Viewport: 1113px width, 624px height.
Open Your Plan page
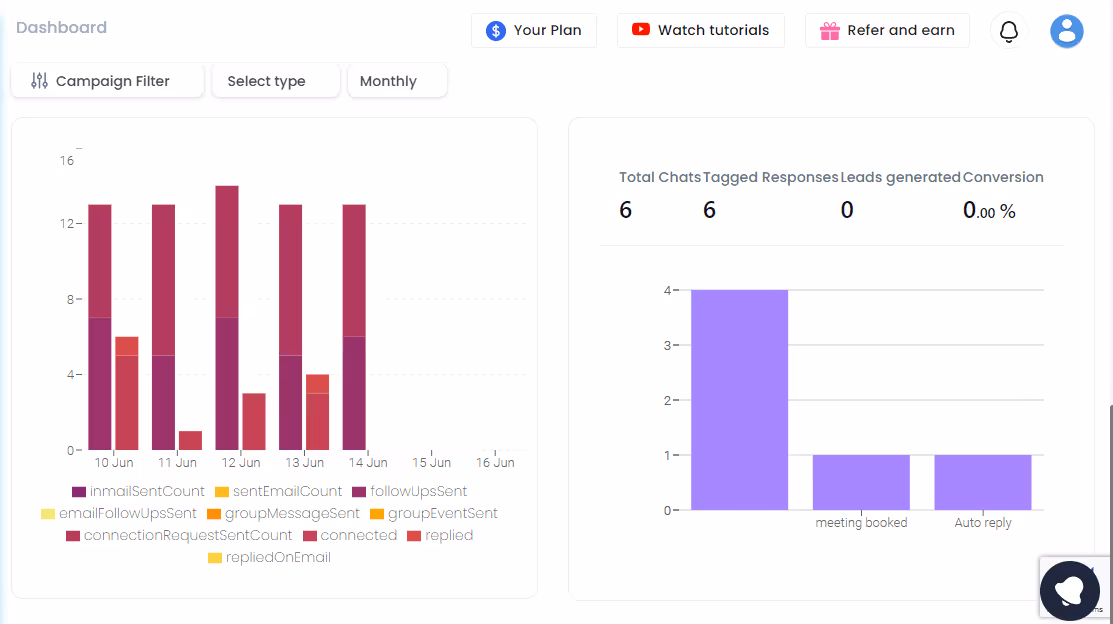(534, 30)
